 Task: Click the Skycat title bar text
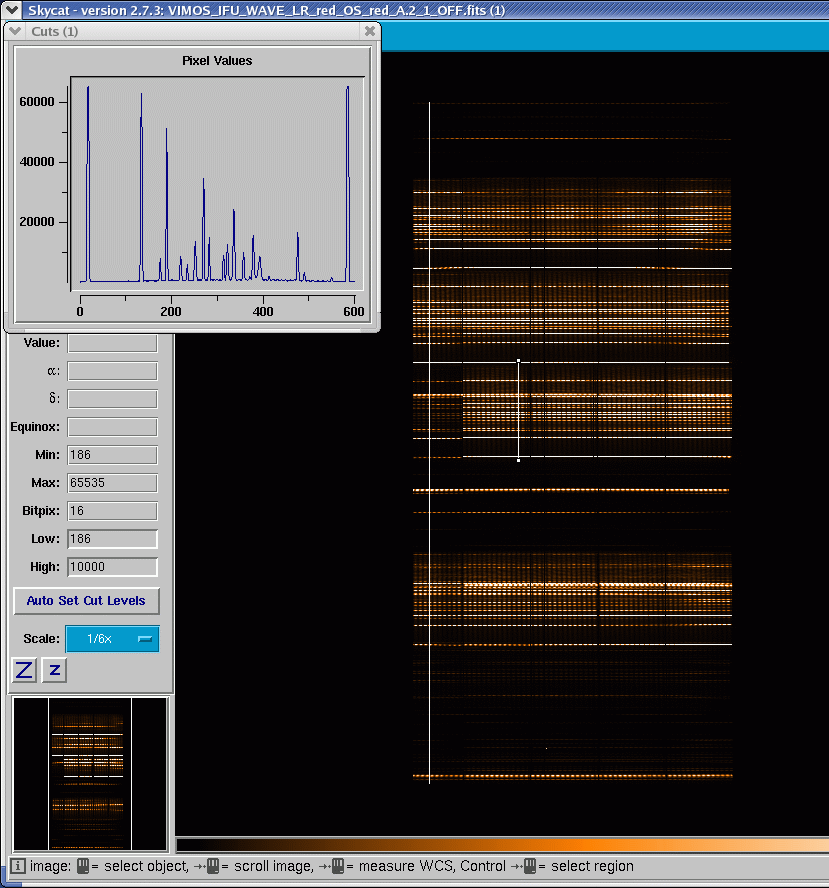tap(267, 10)
